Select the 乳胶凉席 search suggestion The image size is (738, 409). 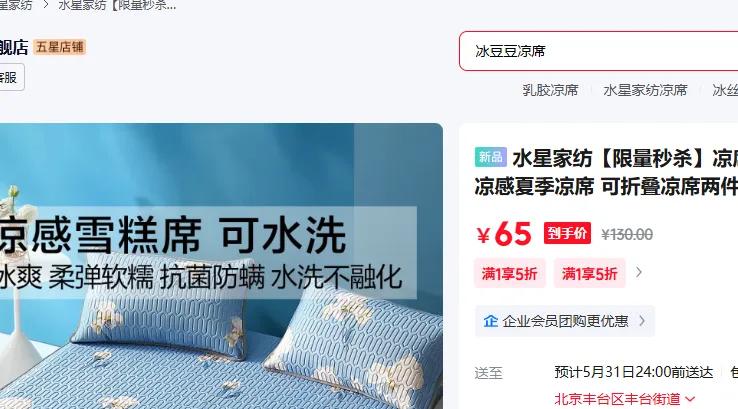[x=550, y=90]
